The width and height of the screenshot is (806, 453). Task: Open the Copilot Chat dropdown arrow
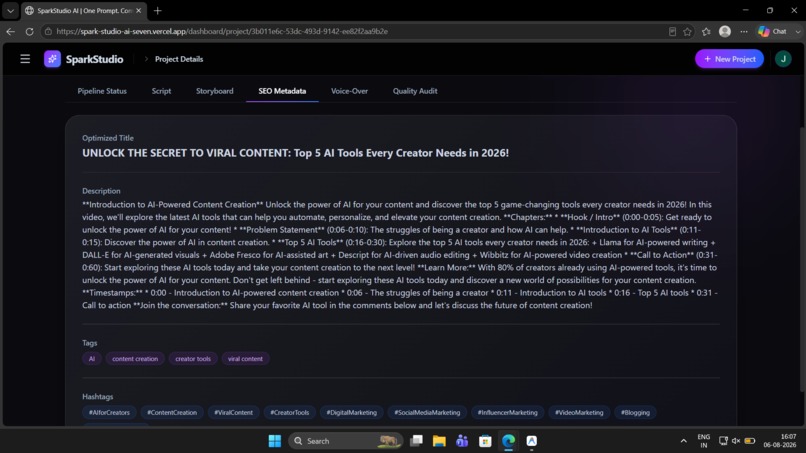click(x=797, y=31)
